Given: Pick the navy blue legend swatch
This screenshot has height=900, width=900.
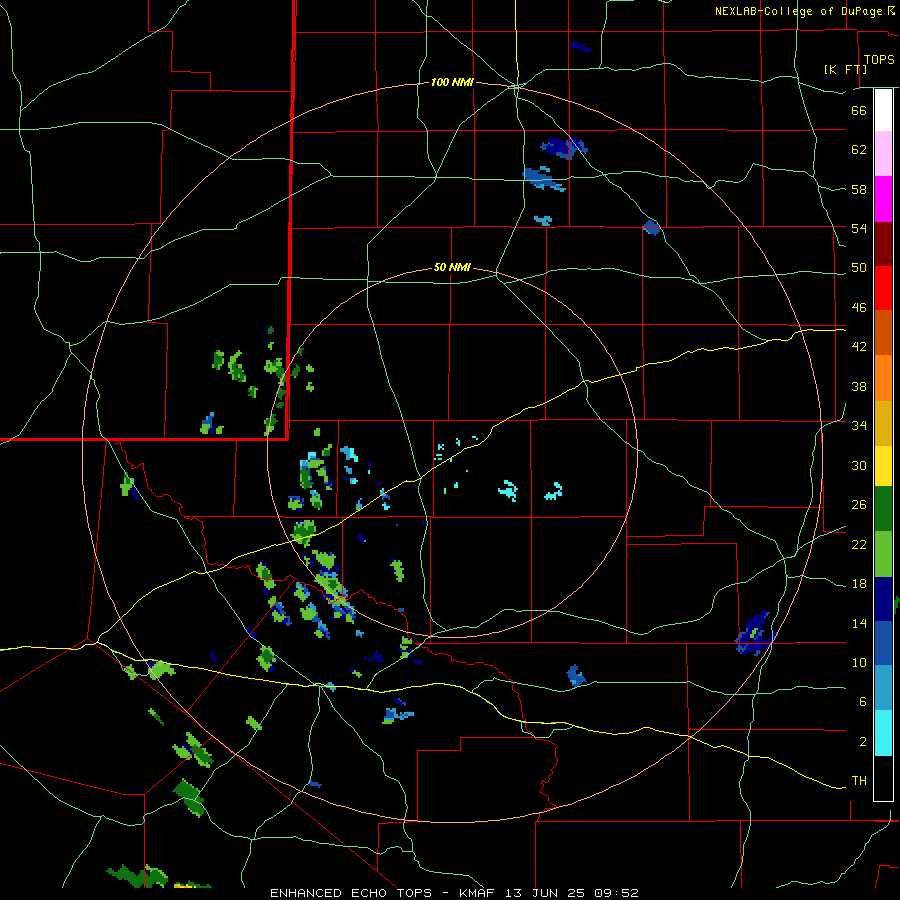Looking at the screenshot, I should click(883, 599).
